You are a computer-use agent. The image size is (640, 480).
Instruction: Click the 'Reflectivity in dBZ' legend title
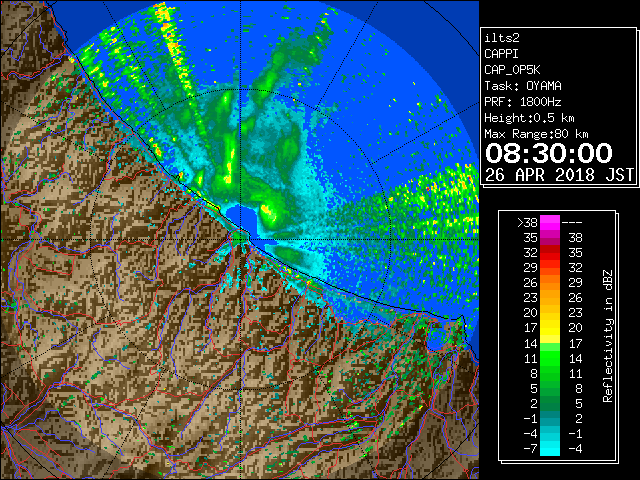[608, 336]
